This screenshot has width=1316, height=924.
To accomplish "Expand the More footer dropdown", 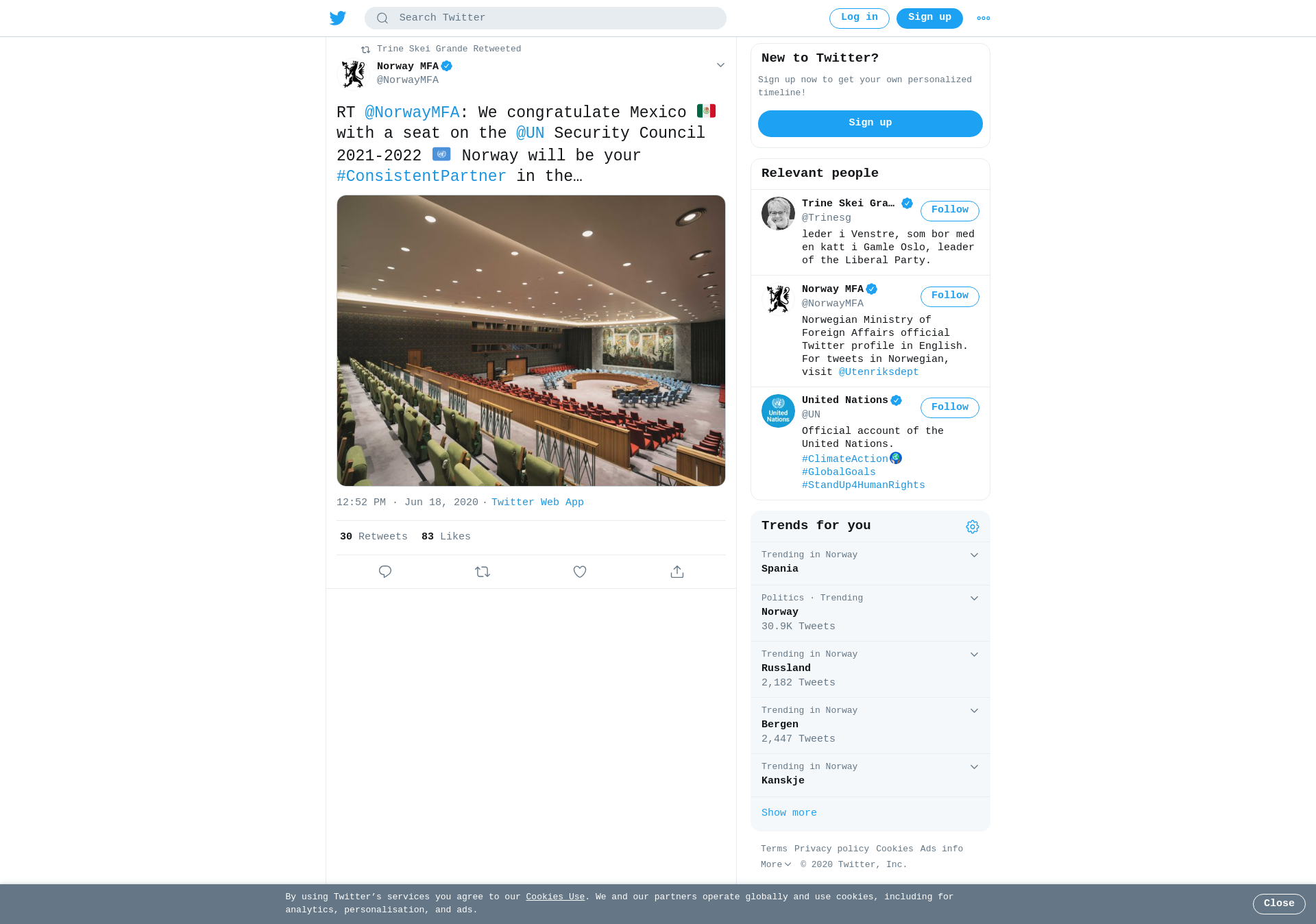I will (x=776, y=864).
